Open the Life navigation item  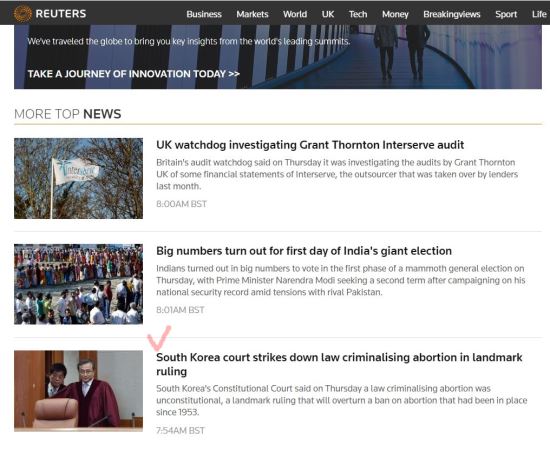pos(539,14)
